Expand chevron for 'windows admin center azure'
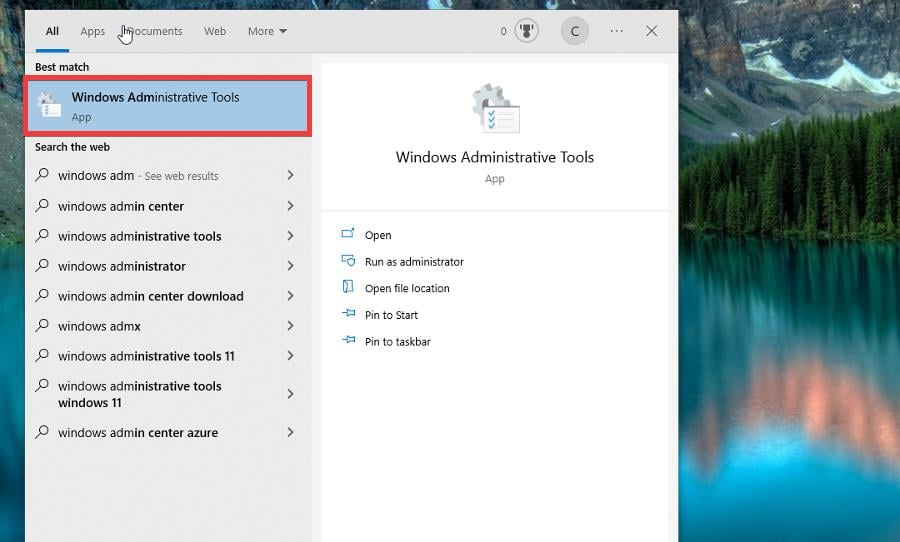 click(x=290, y=432)
